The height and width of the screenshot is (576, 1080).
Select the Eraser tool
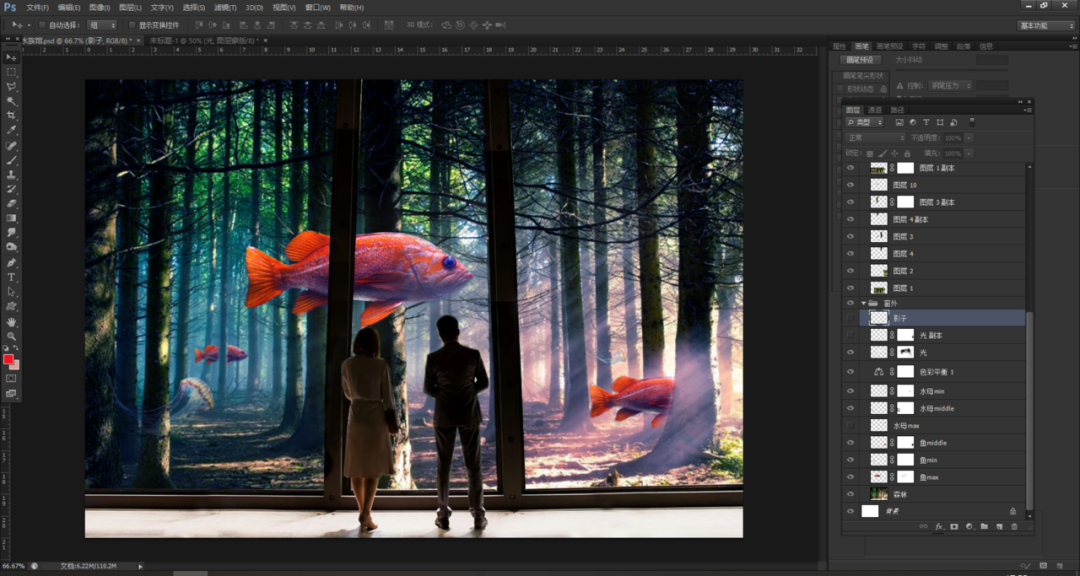[11, 203]
